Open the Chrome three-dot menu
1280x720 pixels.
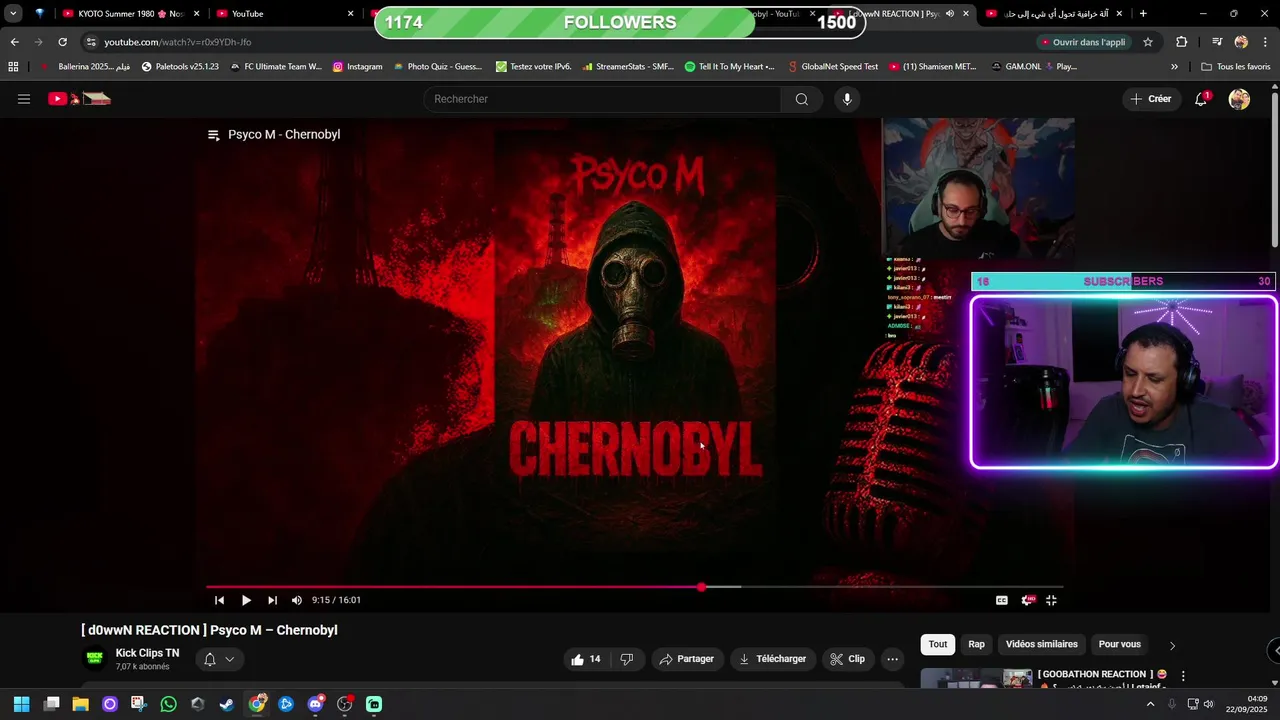pos(1265,42)
